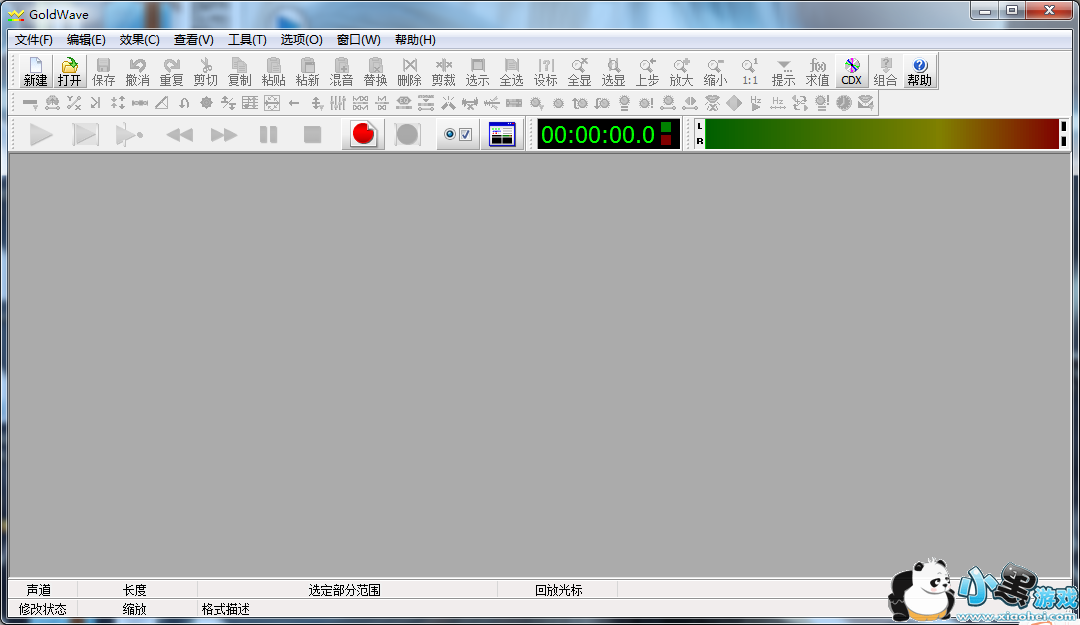
Task: Click the 缩小 (Zoom Out) magnifier
Action: pyautogui.click(x=715, y=72)
